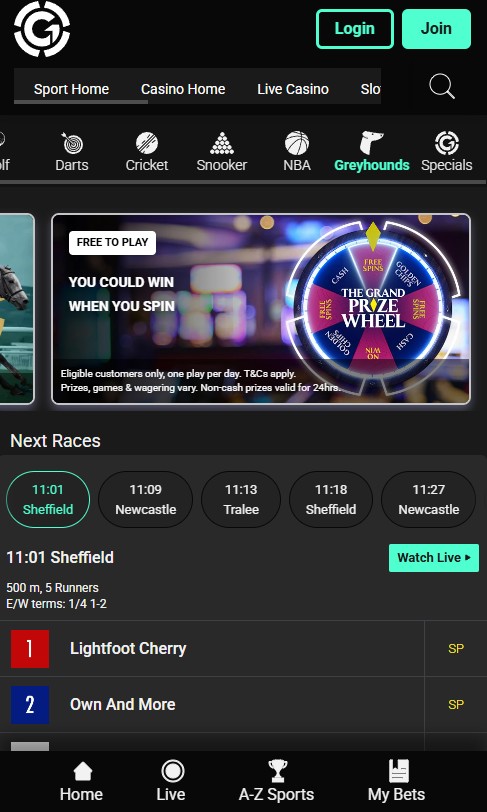
Task: Click the Watch Live button
Action: tap(434, 558)
